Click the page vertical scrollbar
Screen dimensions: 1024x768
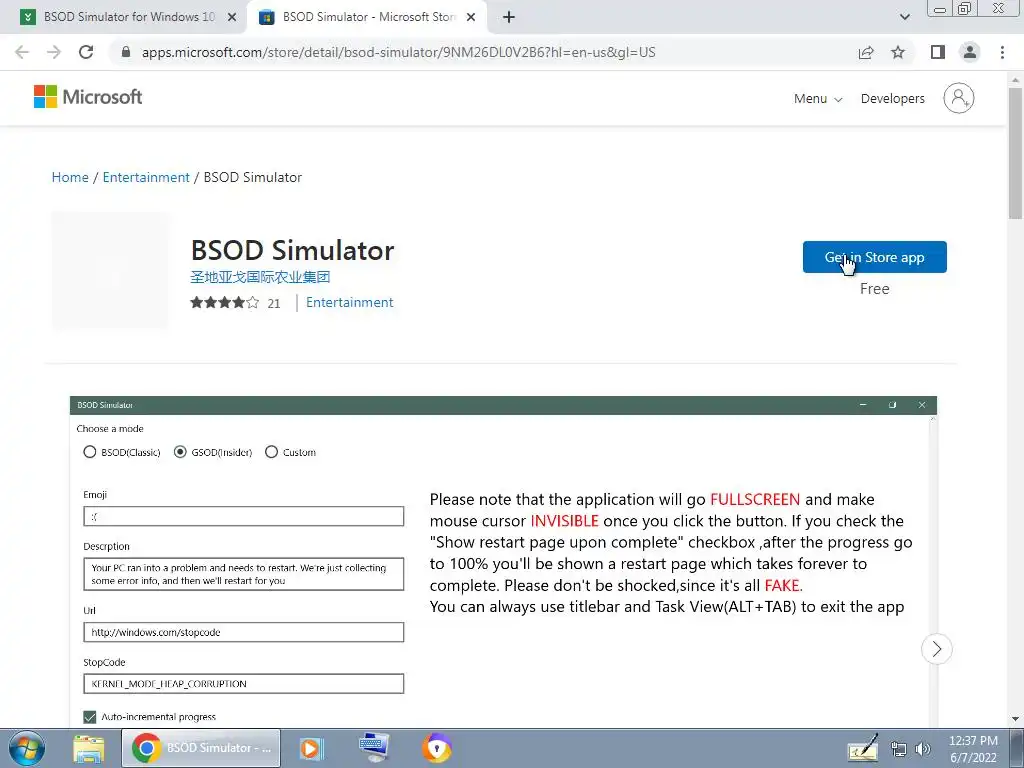pyautogui.click(x=1015, y=153)
